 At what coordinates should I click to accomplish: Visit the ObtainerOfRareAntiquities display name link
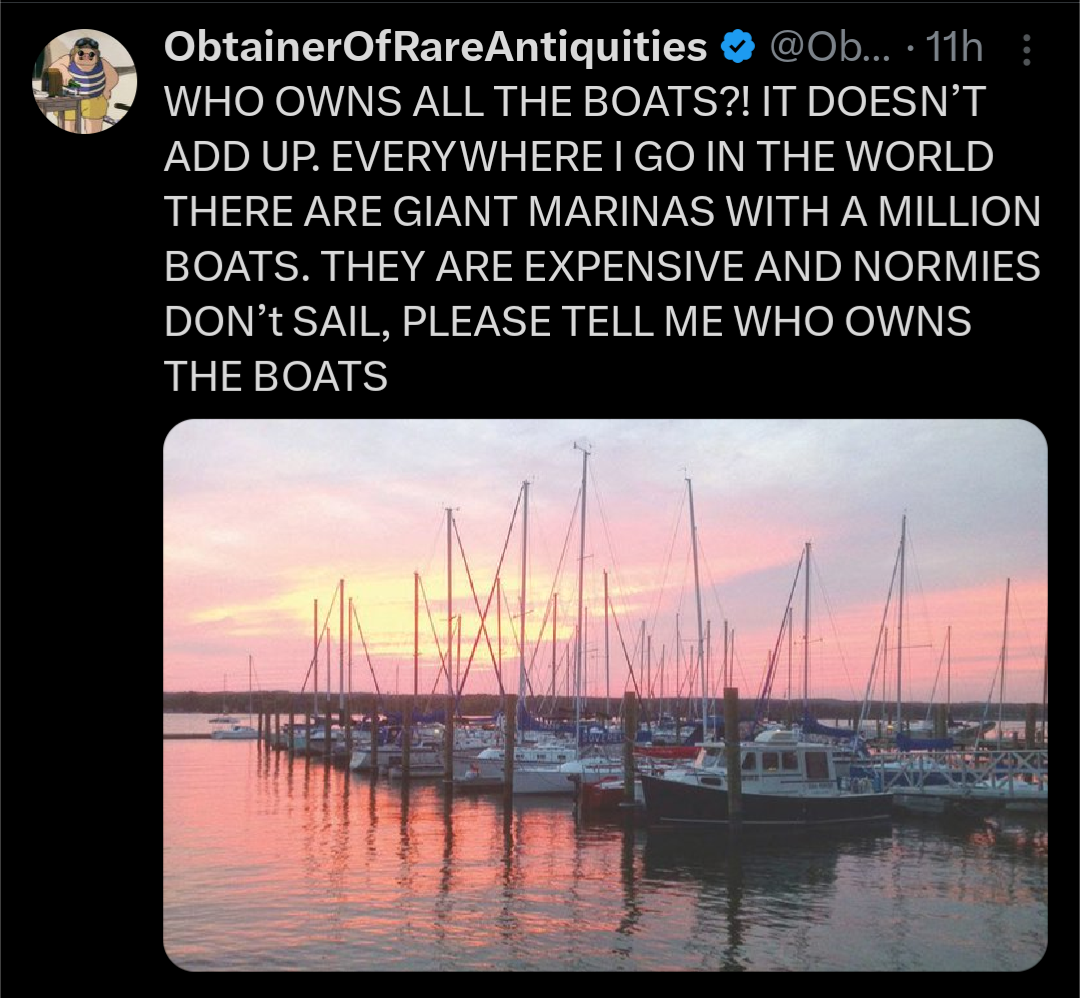[435, 47]
